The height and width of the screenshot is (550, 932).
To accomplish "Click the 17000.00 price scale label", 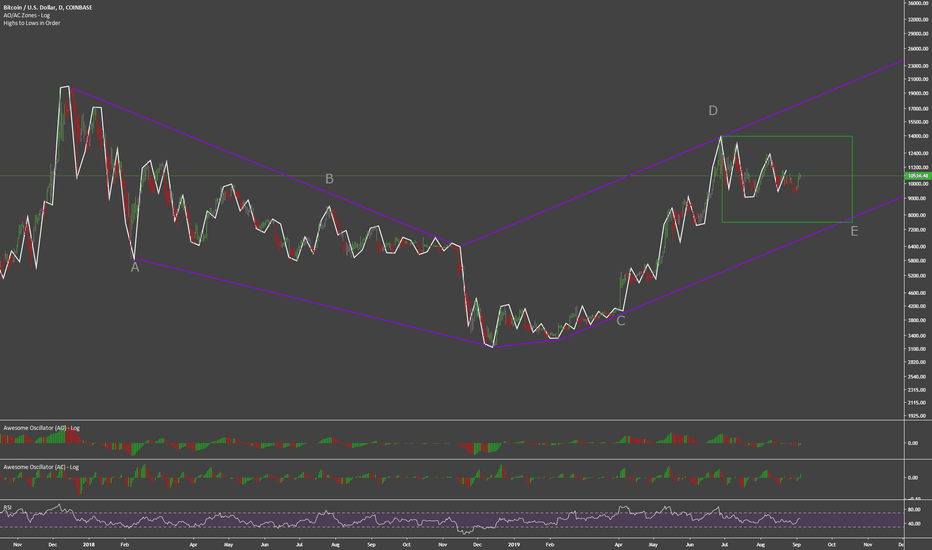I will point(918,109).
